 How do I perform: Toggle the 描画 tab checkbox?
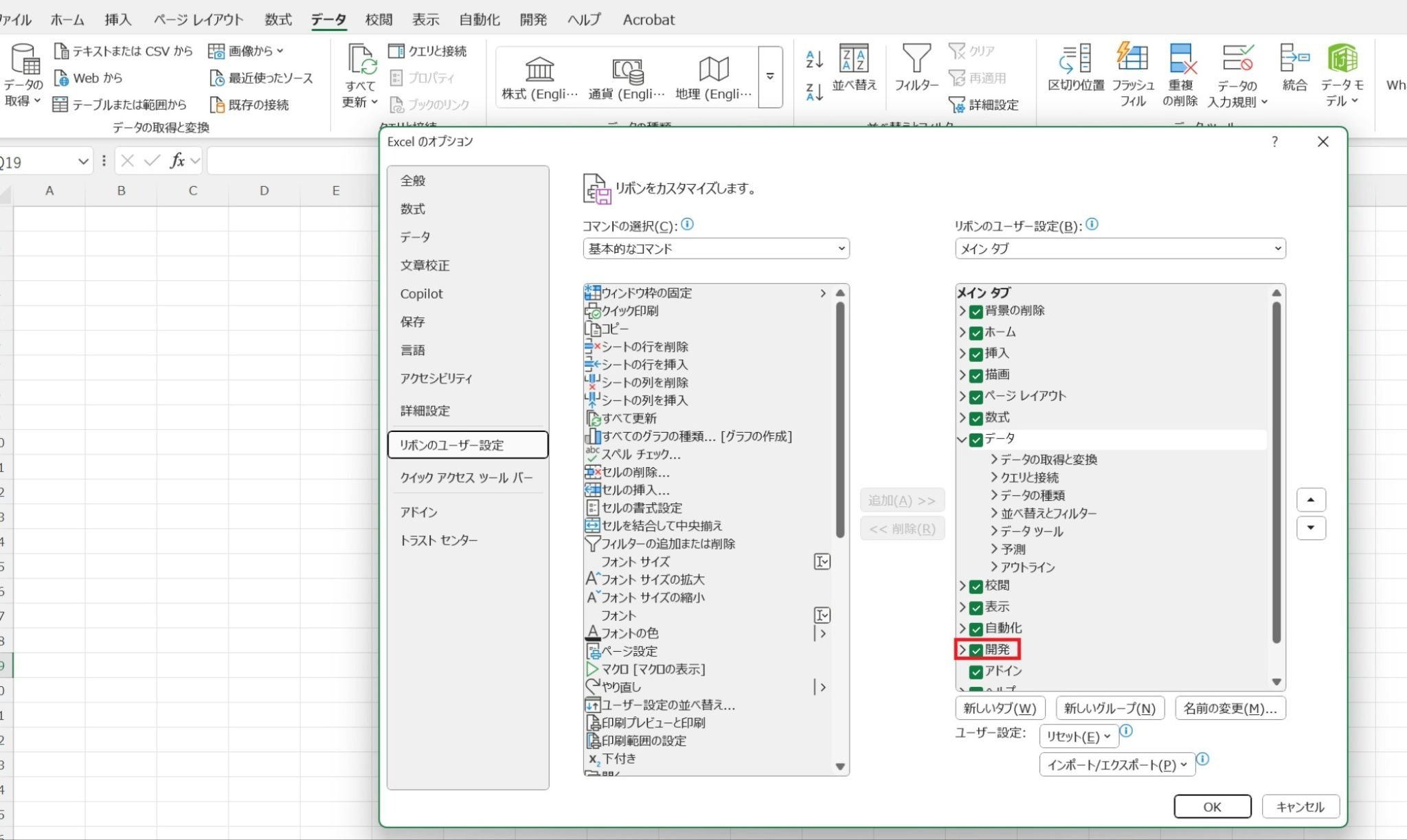[976, 376]
